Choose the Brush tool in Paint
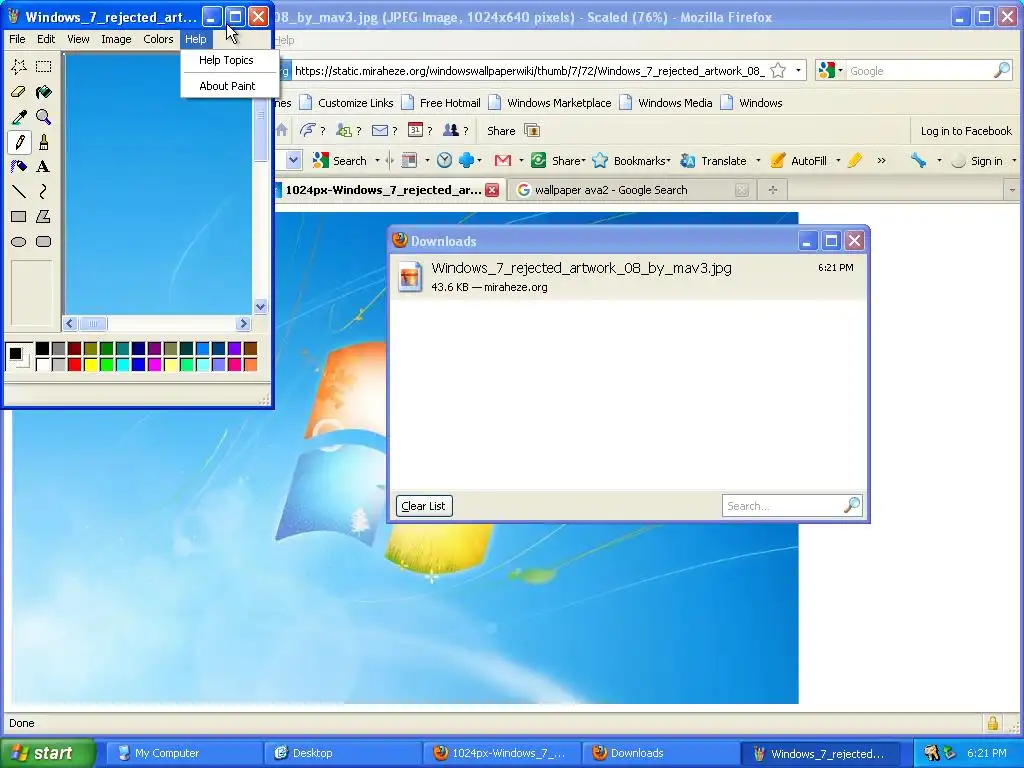This screenshot has height=768, width=1024. click(44, 142)
